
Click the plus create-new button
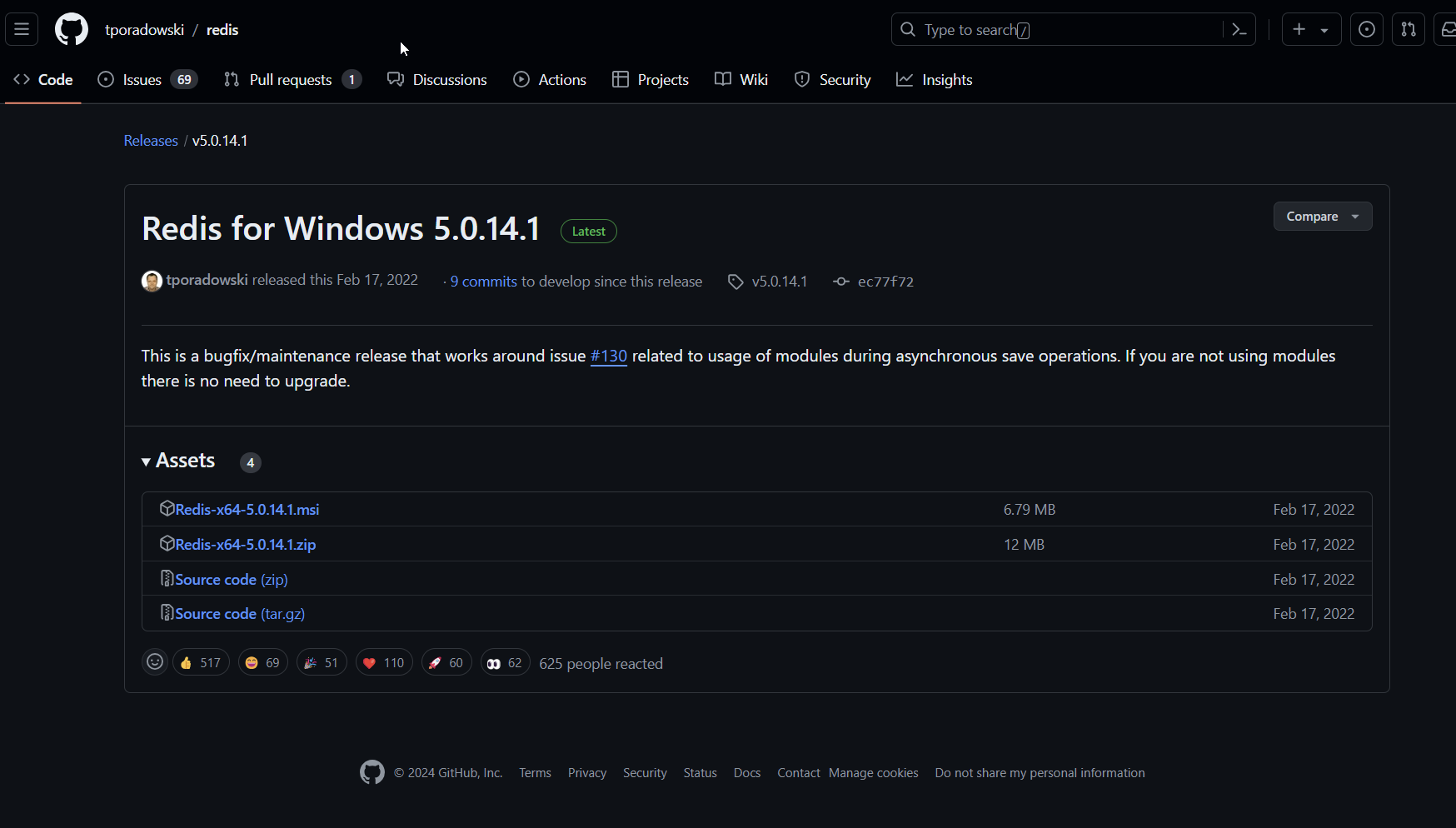[x=1299, y=29]
